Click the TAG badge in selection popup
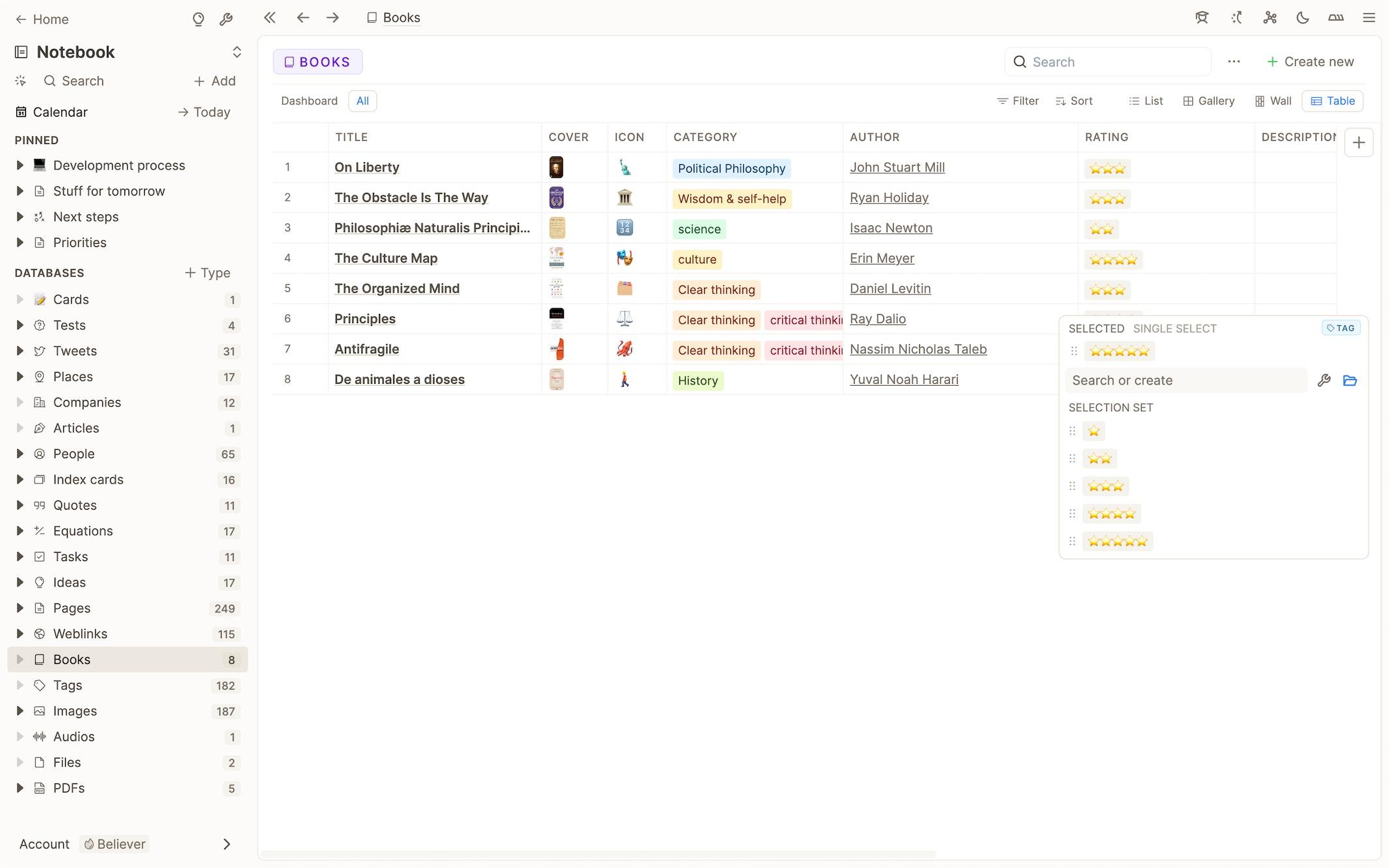The height and width of the screenshot is (868, 1390). (x=1340, y=328)
